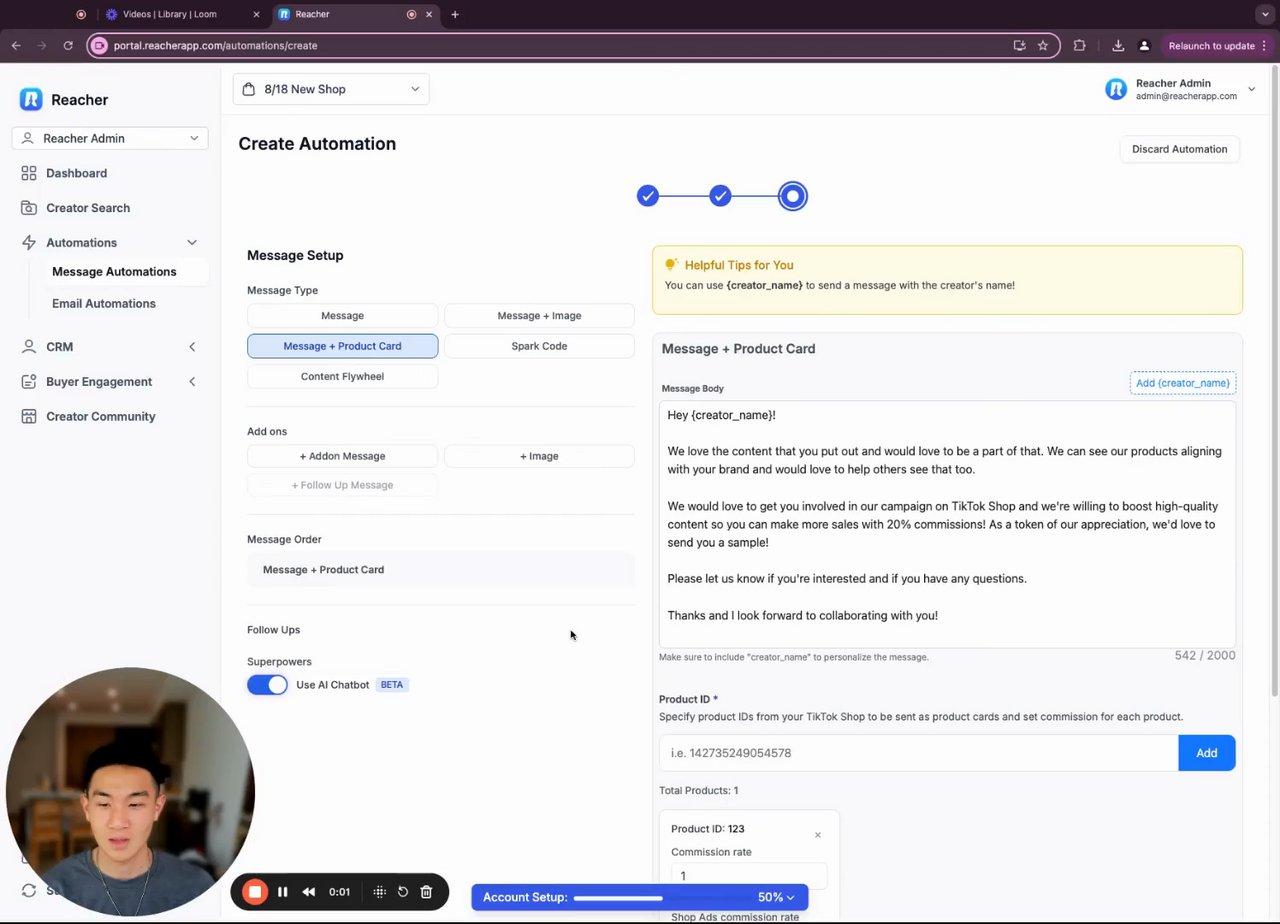
Task: Bookmark this page with the star icon
Action: (x=1043, y=45)
